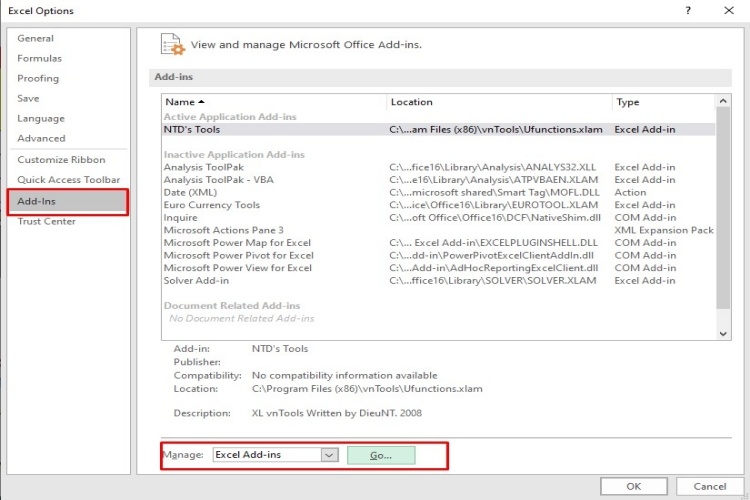Select the Date (XML) add-in row
750x500 pixels.
click(x=439, y=192)
